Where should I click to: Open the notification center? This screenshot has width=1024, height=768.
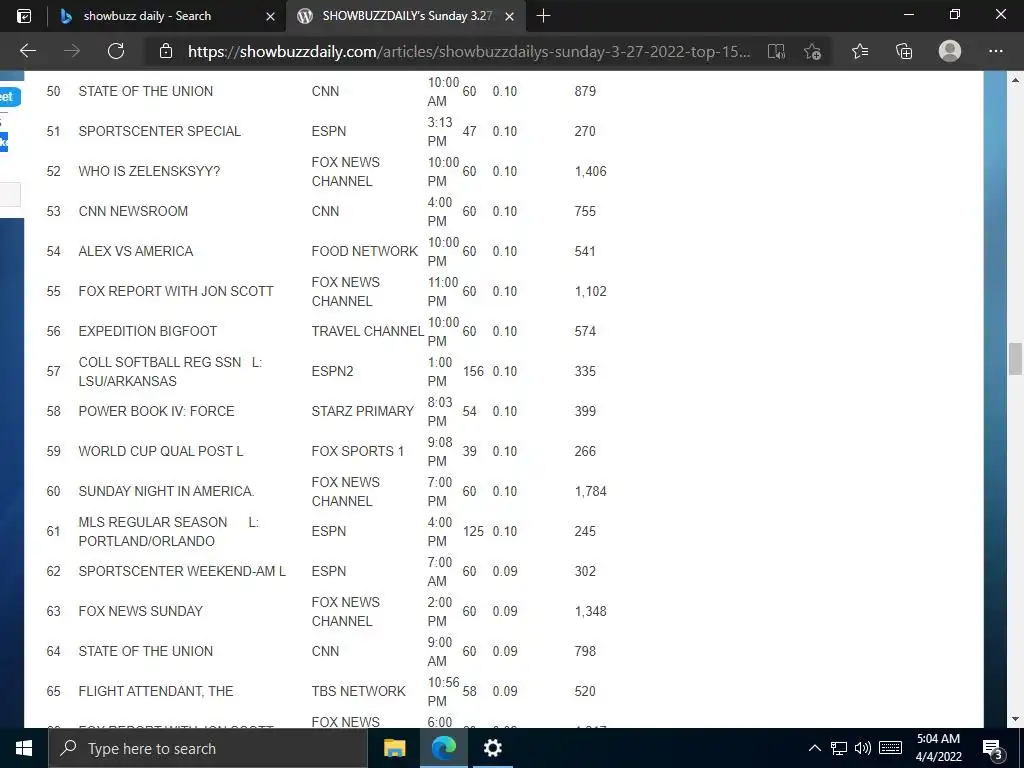pos(993,748)
